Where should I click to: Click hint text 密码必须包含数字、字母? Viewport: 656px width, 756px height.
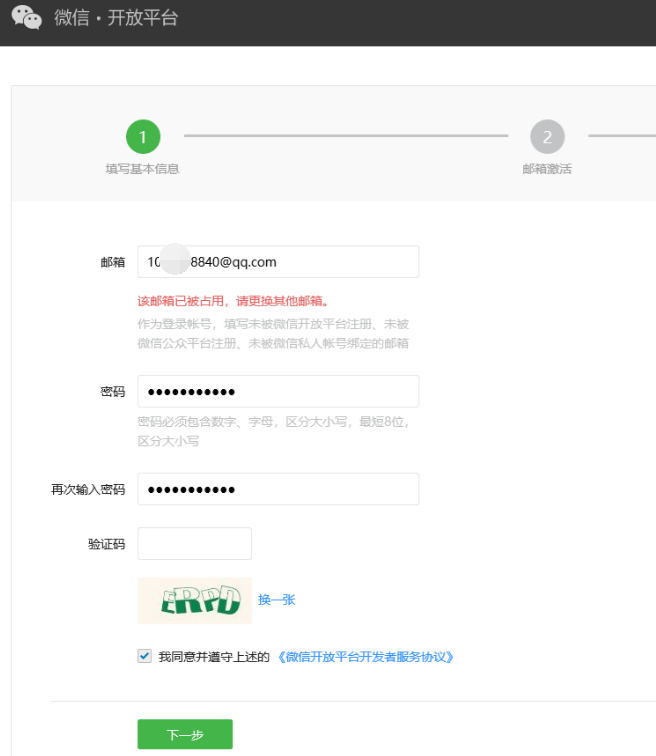point(273,431)
